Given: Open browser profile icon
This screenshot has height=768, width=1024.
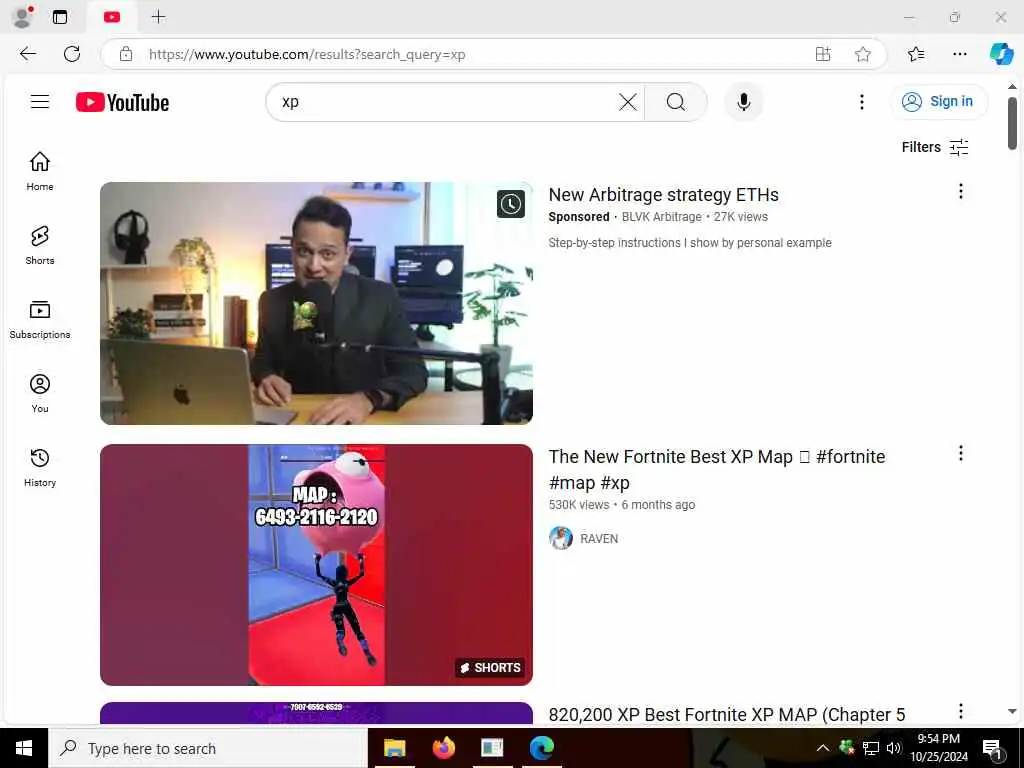Looking at the screenshot, I should 23,17.
